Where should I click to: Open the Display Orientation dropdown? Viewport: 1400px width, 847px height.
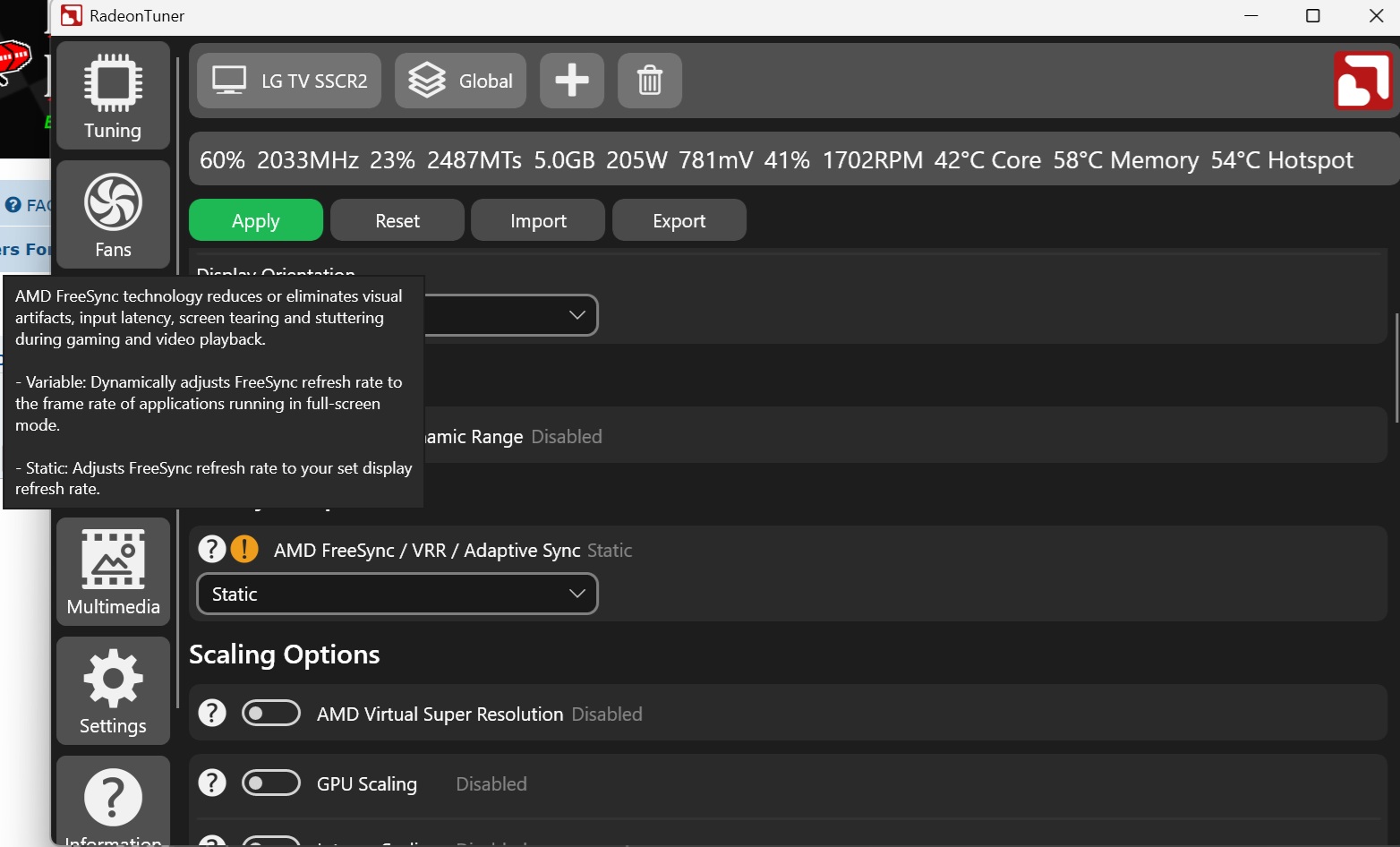pos(510,315)
